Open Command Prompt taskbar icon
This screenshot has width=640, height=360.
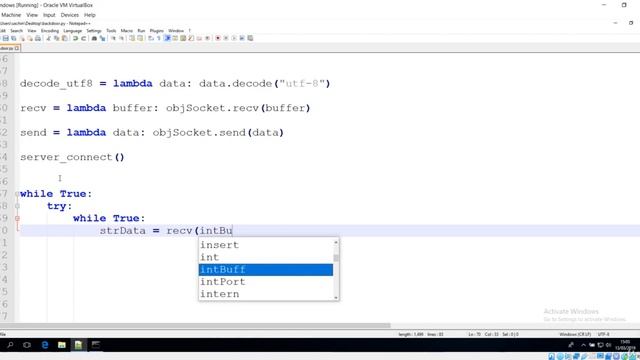96,345
